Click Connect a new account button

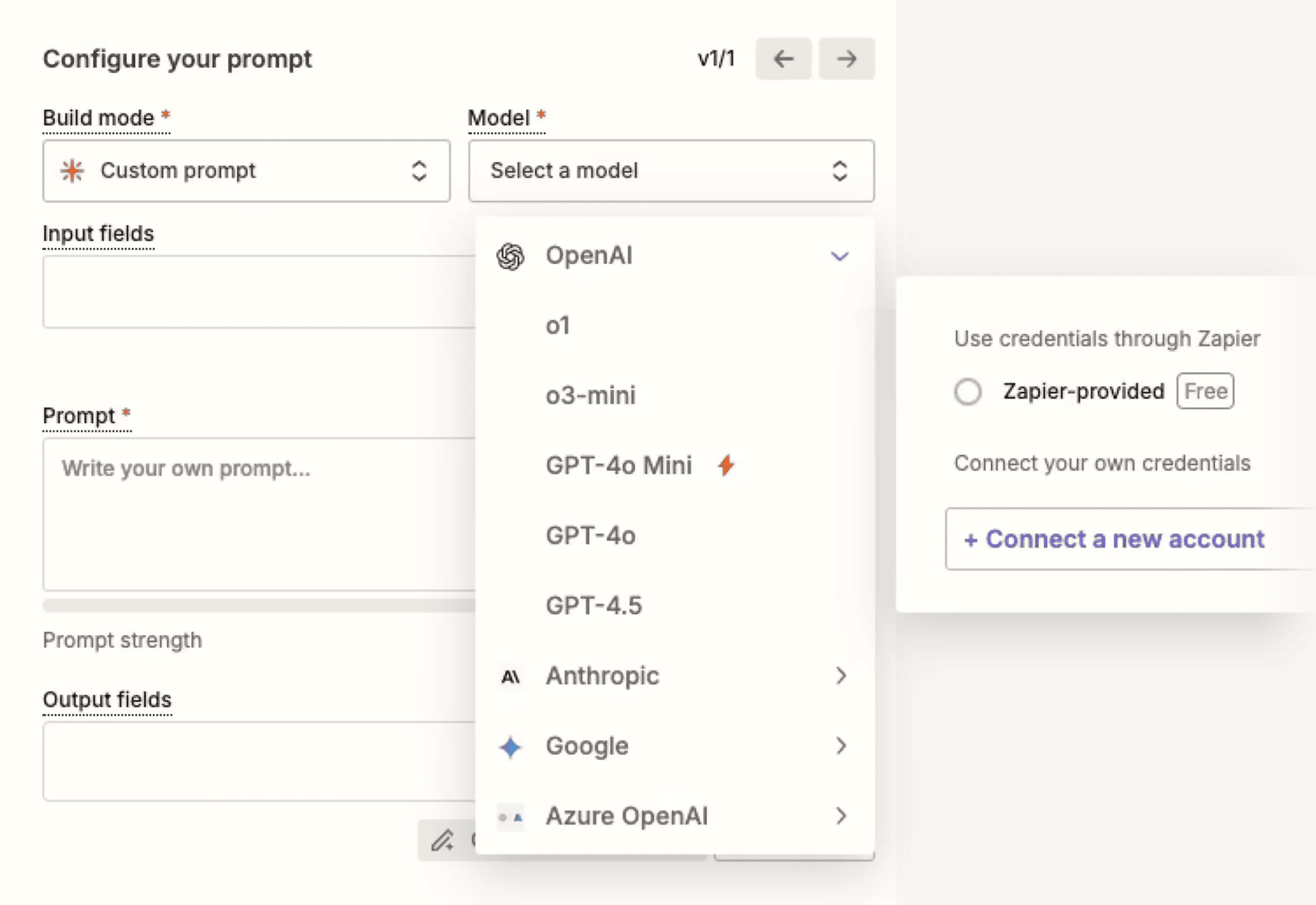(1131, 539)
